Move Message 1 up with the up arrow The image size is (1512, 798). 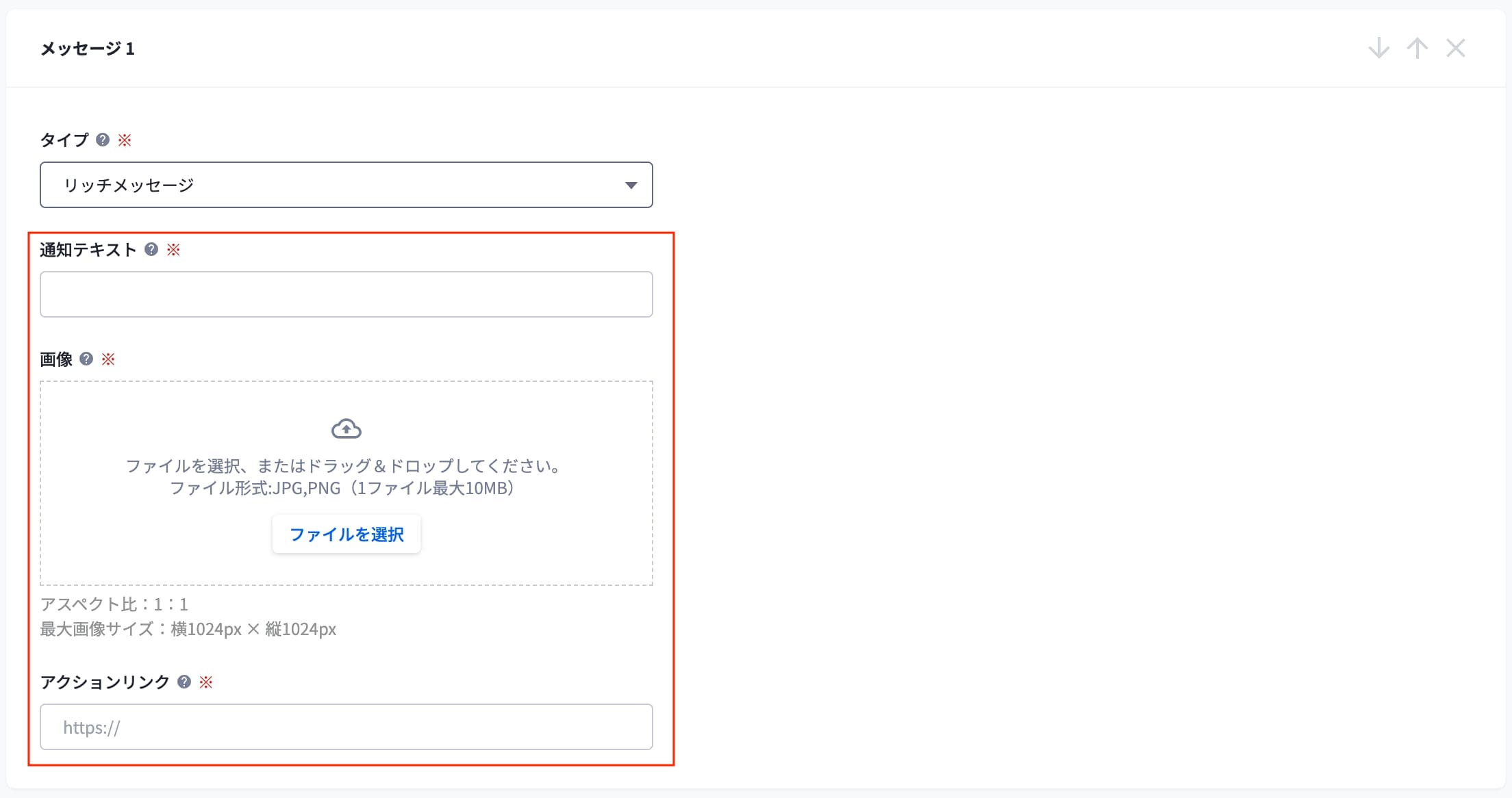coord(1417,49)
